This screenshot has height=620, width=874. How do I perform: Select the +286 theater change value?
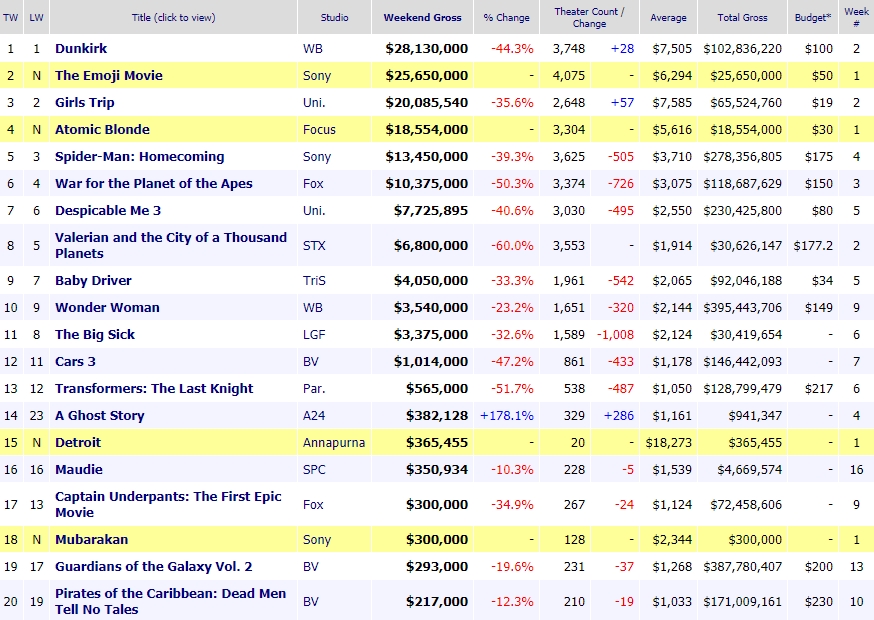tap(619, 415)
